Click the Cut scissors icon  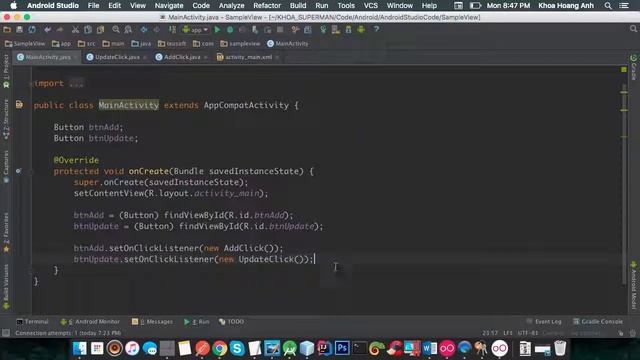coord(75,29)
